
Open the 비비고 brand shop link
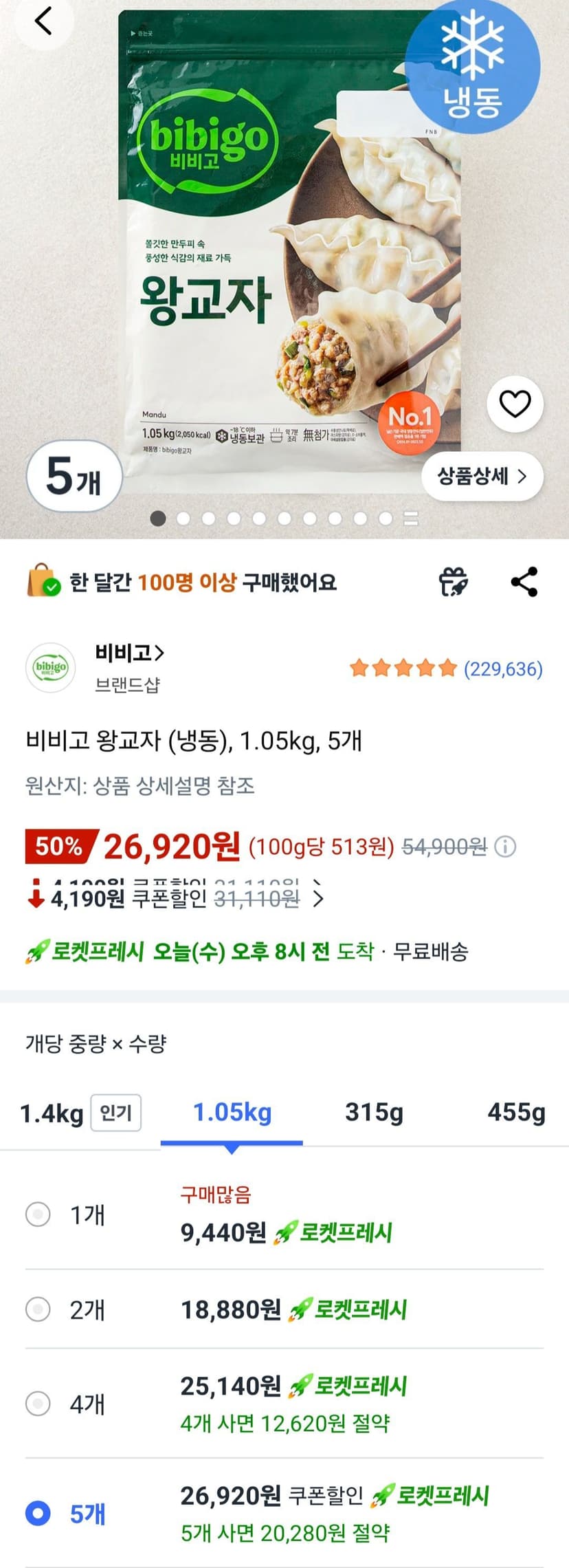(x=129, y=652)
